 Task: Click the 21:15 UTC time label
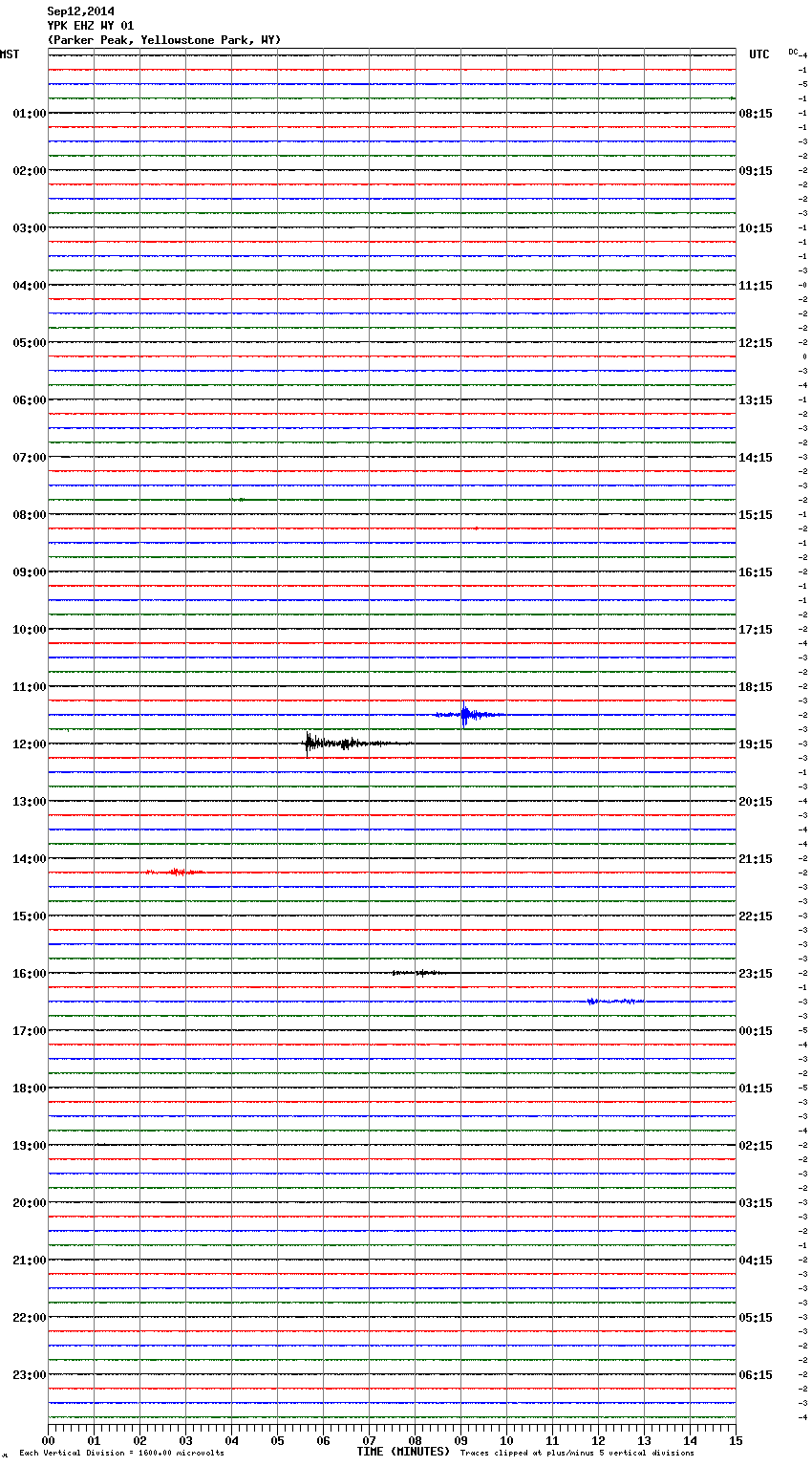point(756,859)
